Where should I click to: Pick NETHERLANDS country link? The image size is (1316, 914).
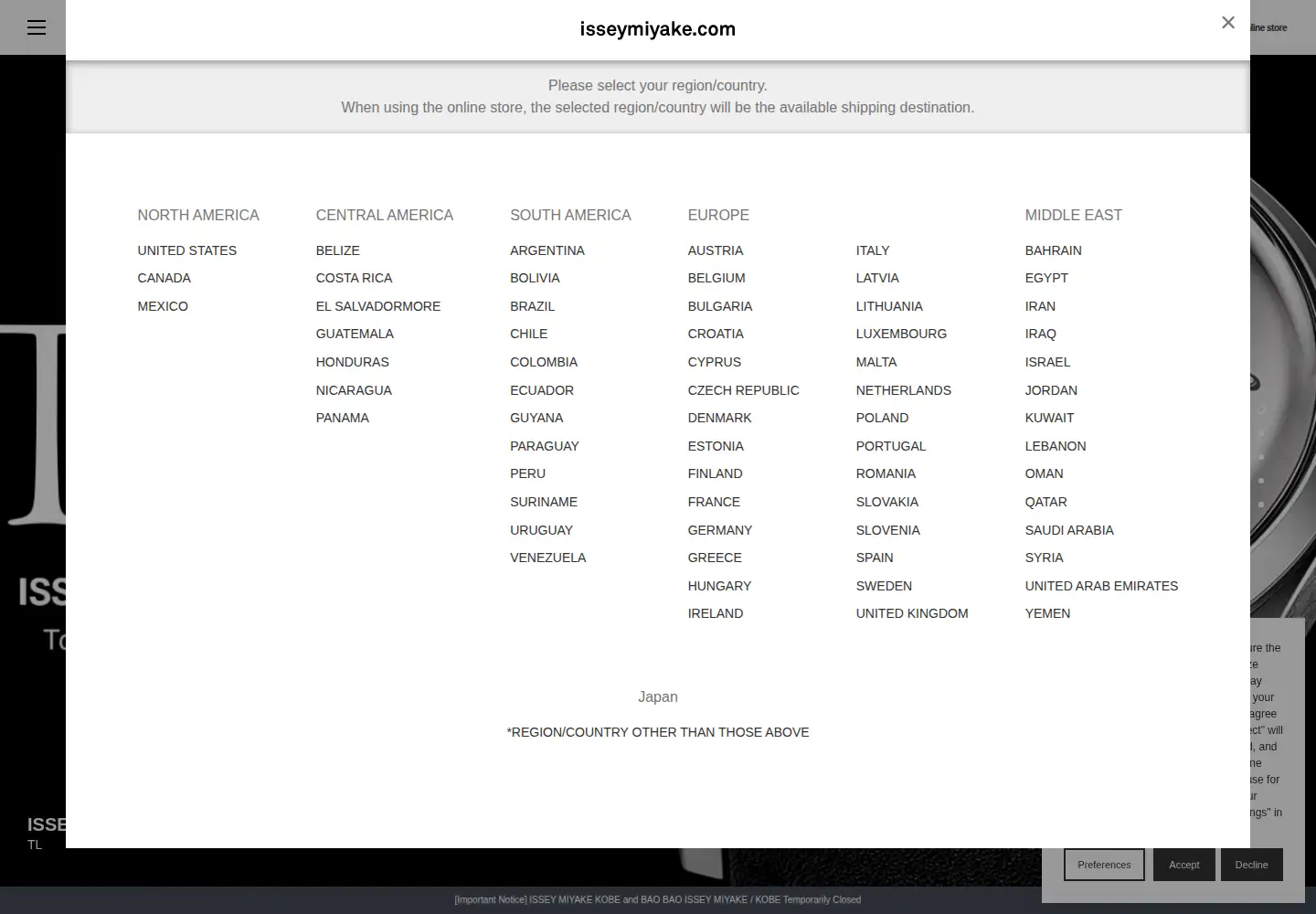pyautogui.click(x=904, y=390)
